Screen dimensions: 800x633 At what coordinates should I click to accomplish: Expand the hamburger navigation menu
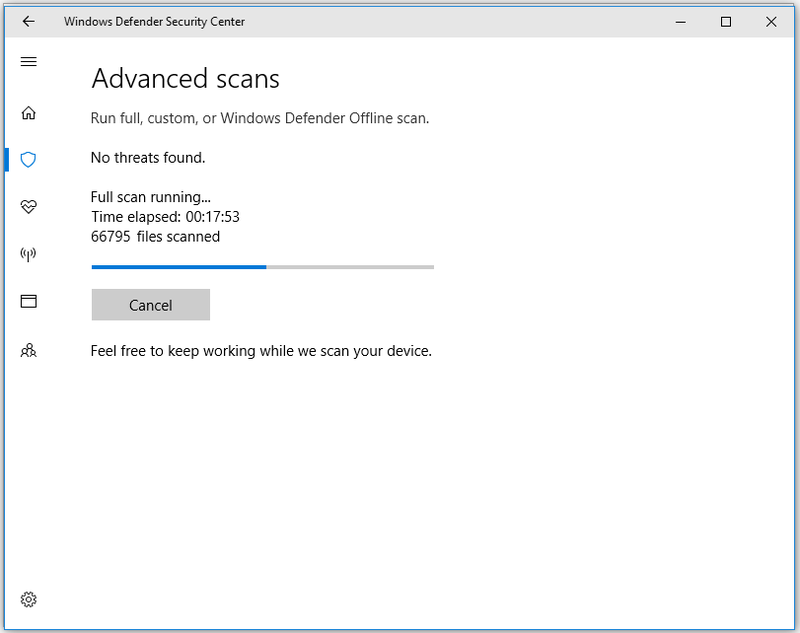coord(29,62)
